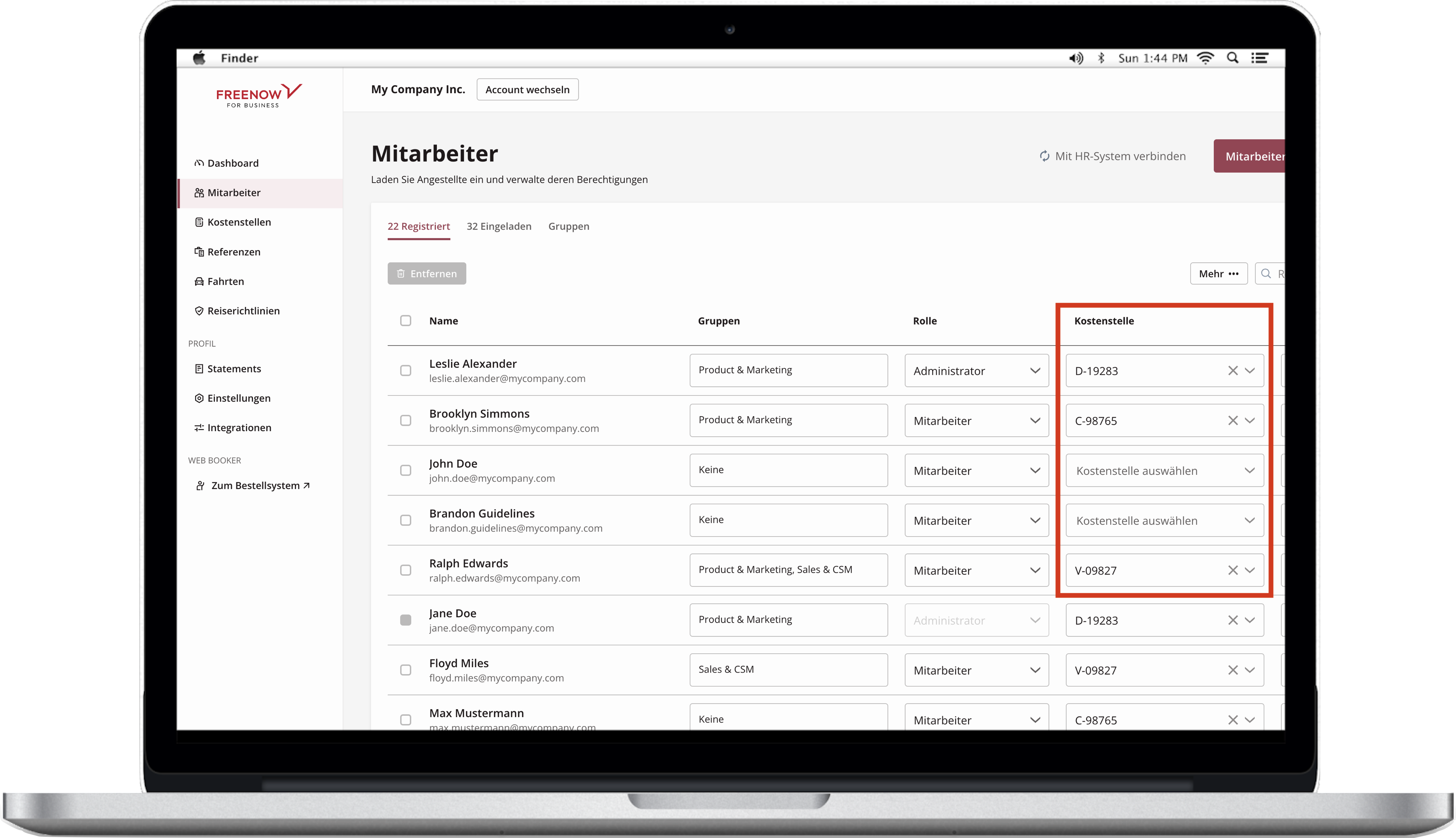The height and width of the screenshot is (838, 1456).
Task: Toggle the select-all checkbox in table header
Action: [405, 321]
